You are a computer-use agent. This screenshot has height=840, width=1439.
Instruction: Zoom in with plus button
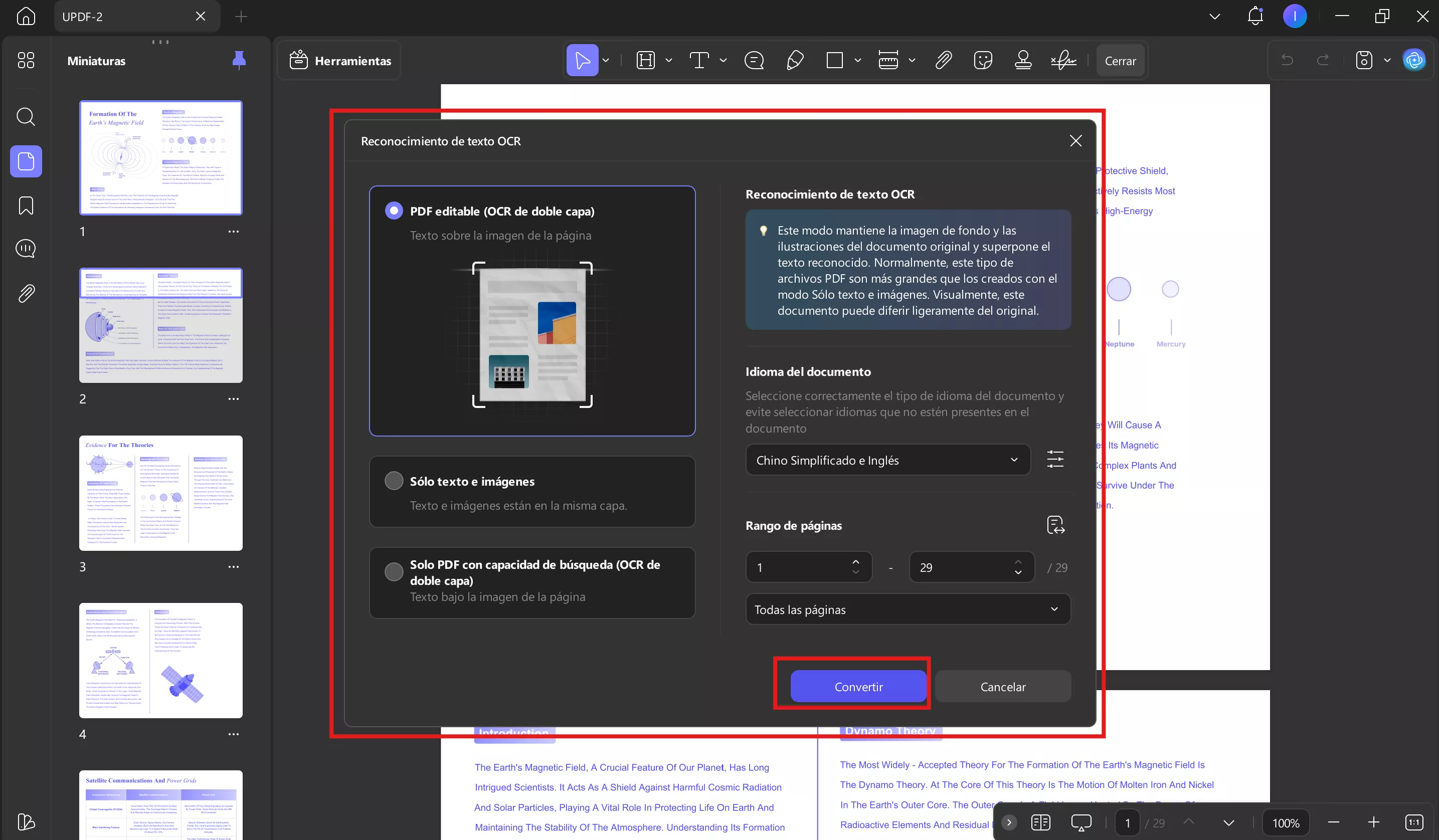[1373, 822]
